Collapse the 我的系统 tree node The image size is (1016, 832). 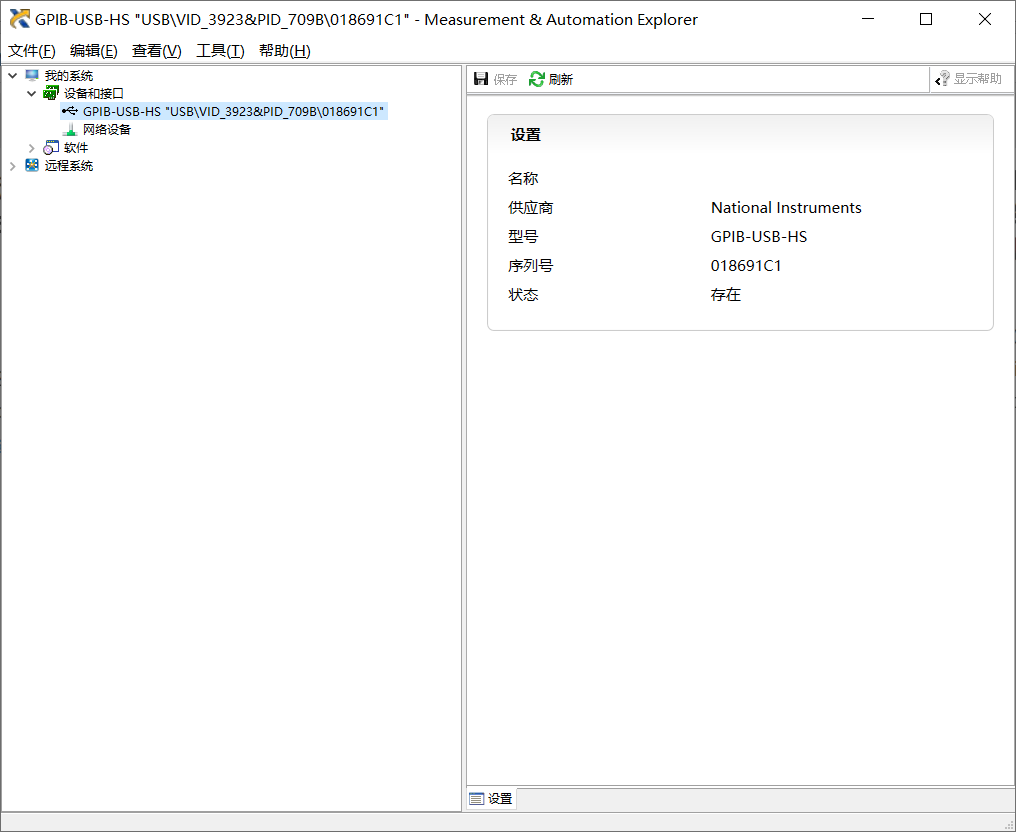[12, 74]
